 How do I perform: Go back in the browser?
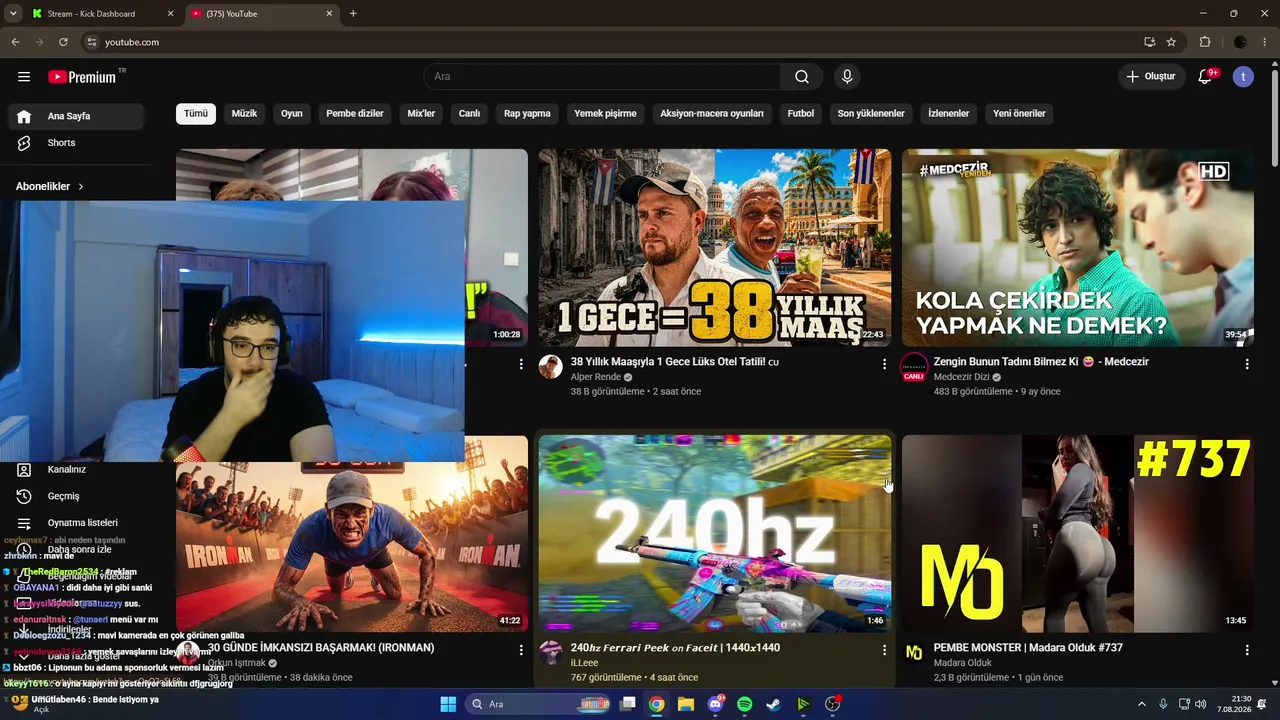click(15, 42)
